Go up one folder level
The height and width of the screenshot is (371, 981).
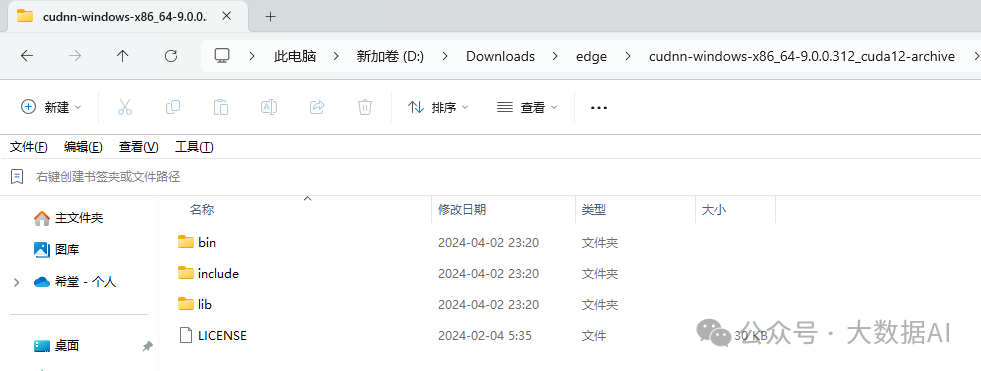pos(123,56)
